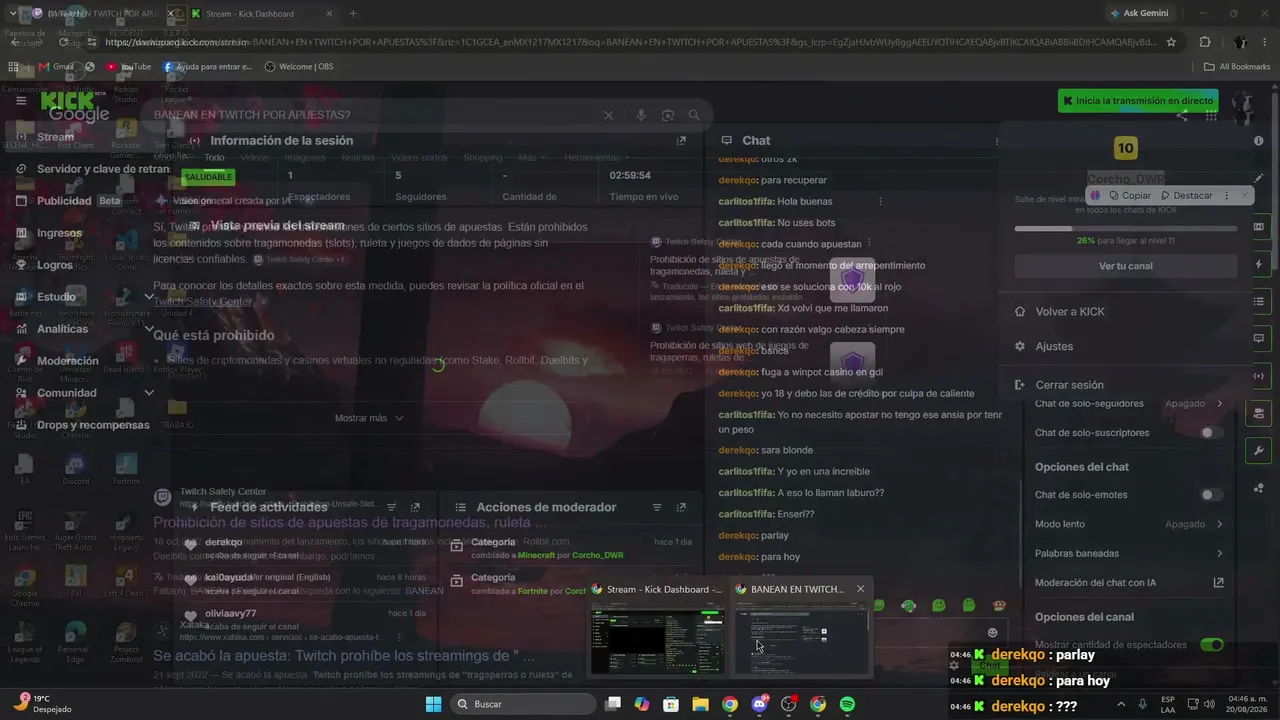Toggle Chat de solo-suscriptores switch
This screenshot has height=720, width=1280.
[x=1211, y=433]
